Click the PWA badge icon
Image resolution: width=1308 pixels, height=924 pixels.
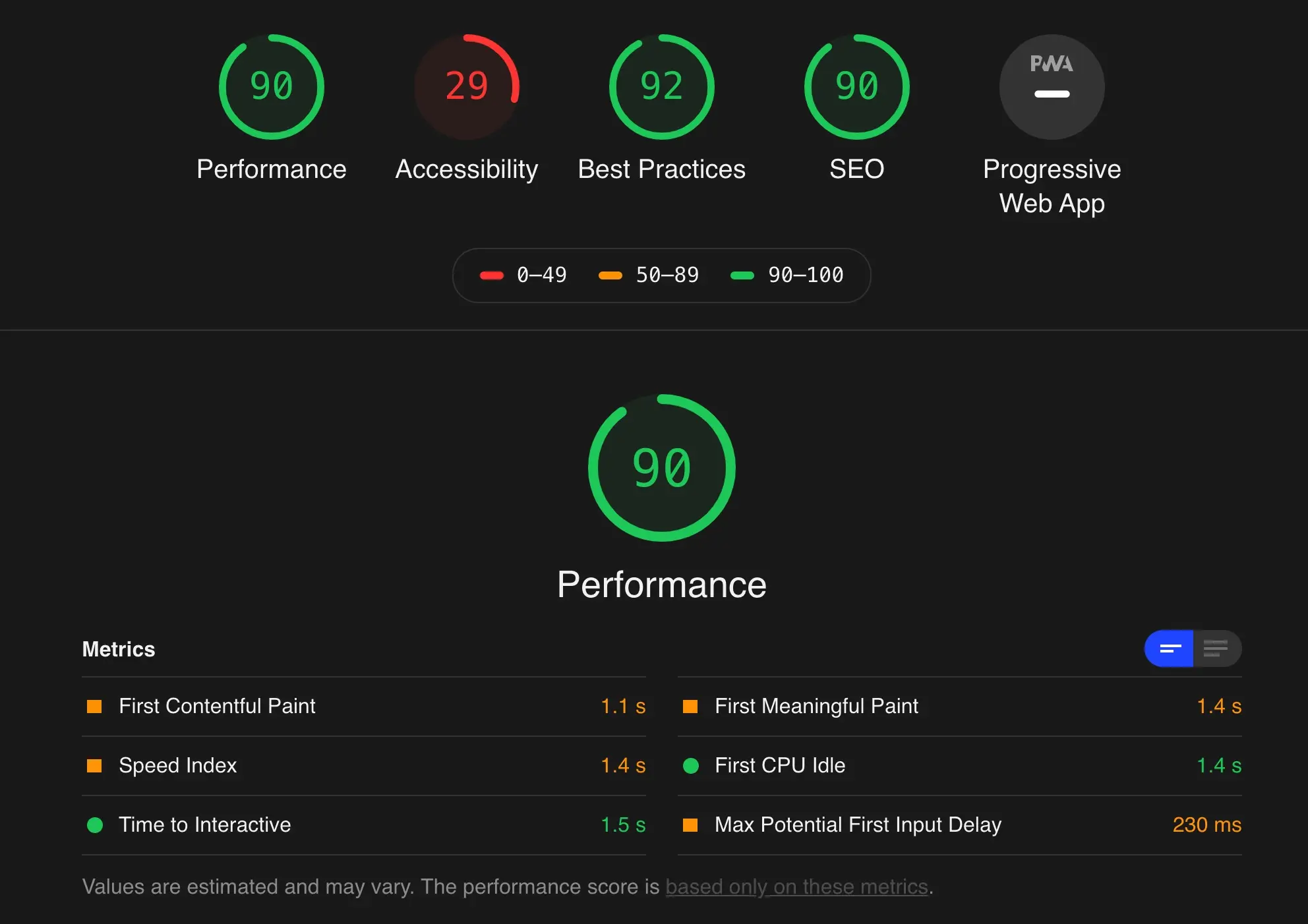point(1052,86)
